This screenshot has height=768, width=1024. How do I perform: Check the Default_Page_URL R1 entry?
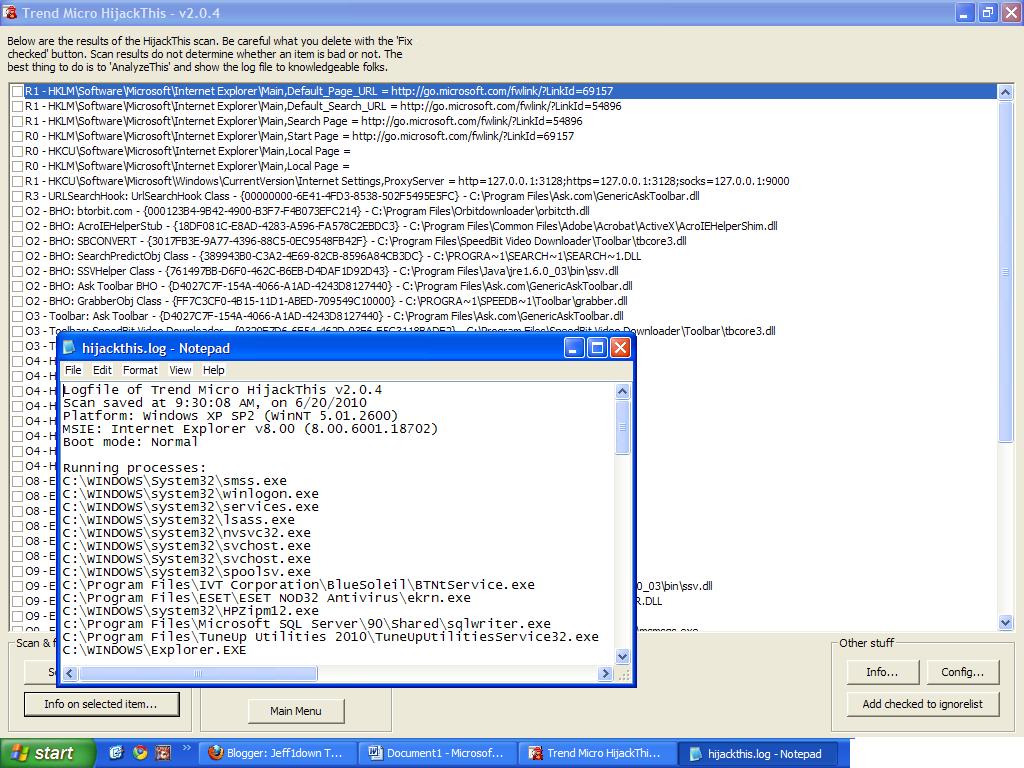pos(18,91)
